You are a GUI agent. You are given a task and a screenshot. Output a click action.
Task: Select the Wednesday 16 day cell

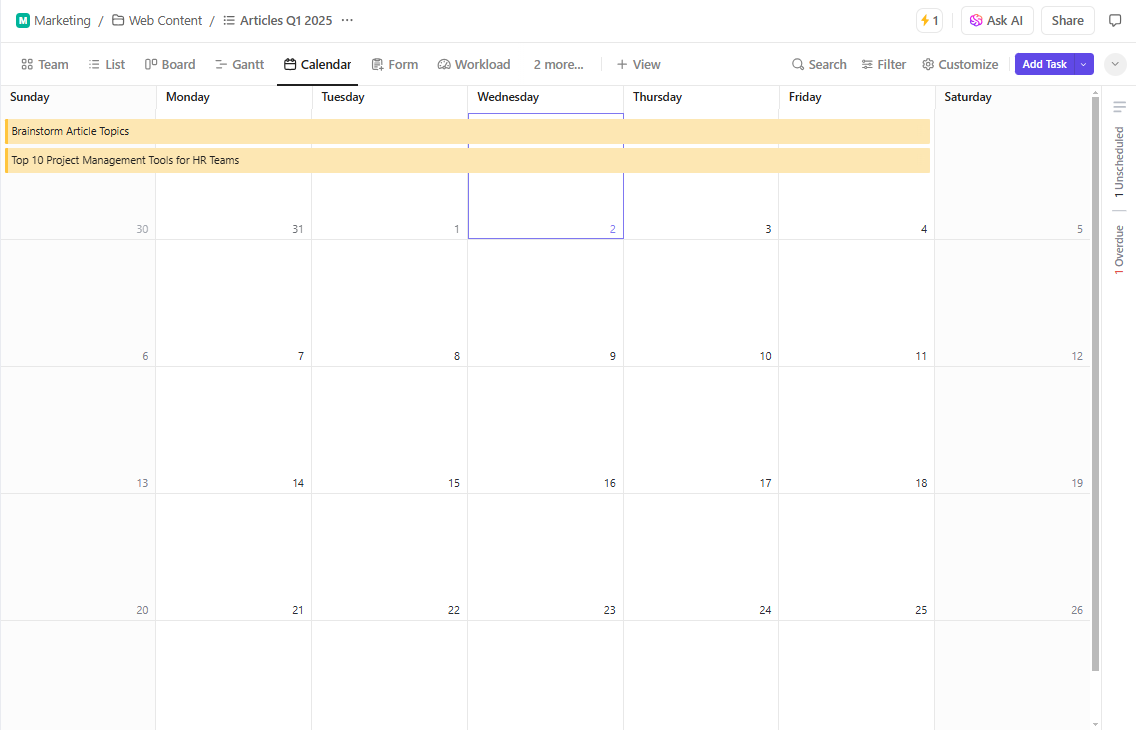(546, 430)
